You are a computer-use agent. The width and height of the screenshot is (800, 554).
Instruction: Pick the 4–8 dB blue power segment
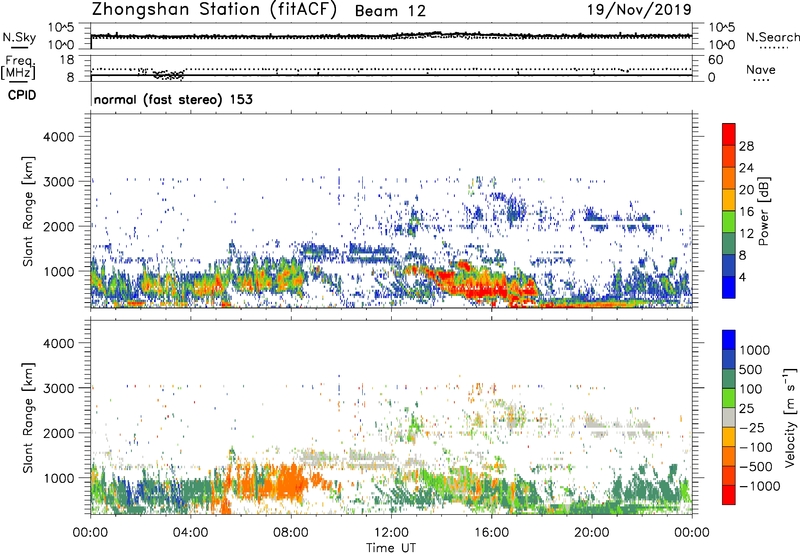(x=729, y=266)
